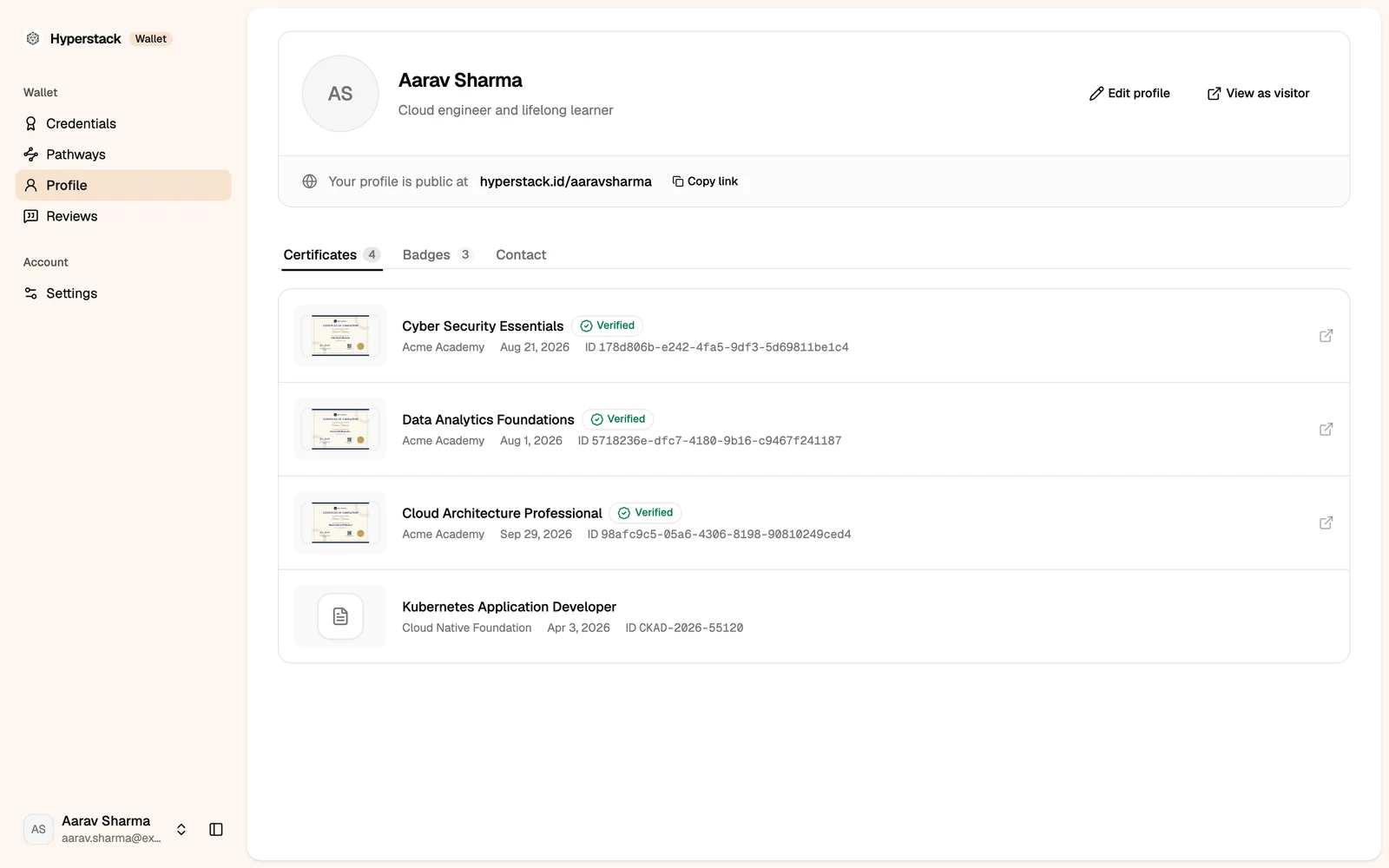The image size is (1389, 868).
Task: Click the AS avatar in profile header
Action: (x=340, y=94)
